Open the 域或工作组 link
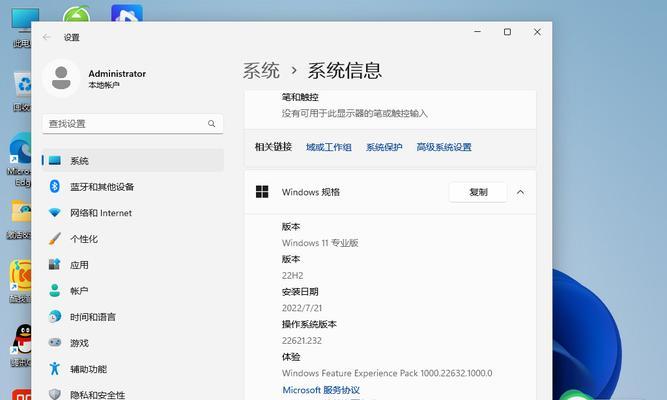This screenshot has width=667, height=400. 329,147
